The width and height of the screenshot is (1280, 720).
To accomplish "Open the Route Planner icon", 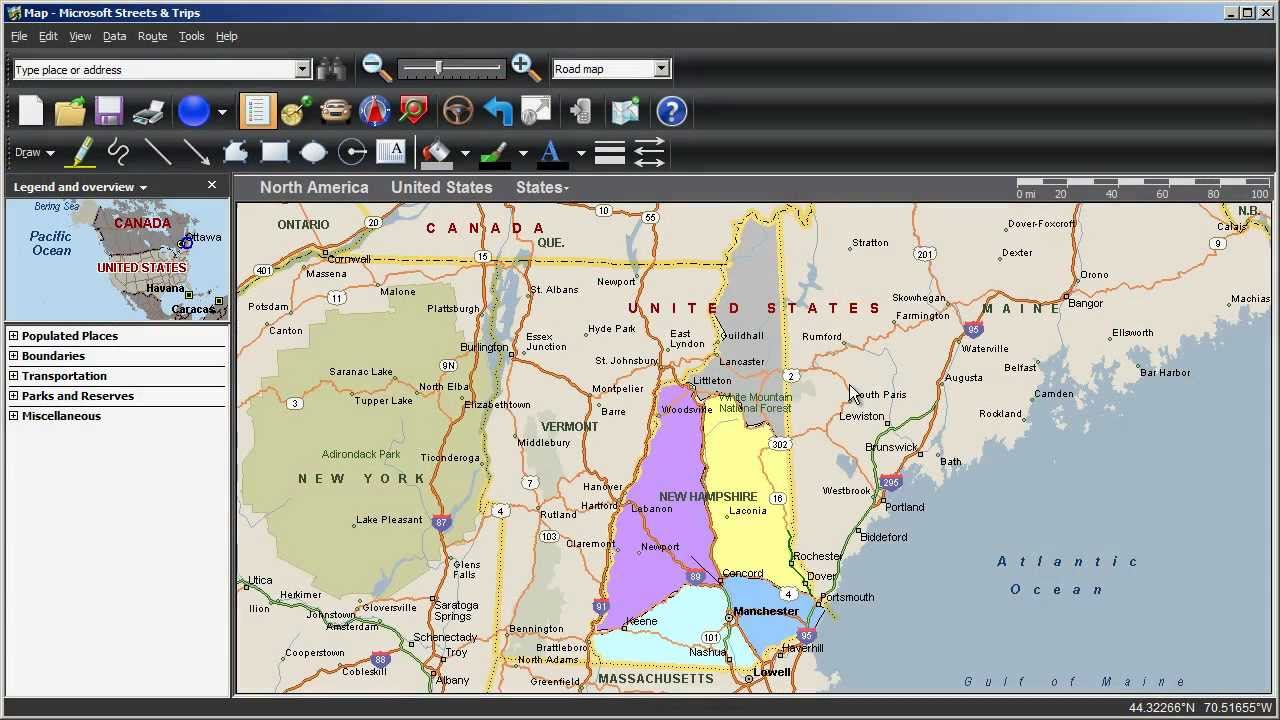I will click(x=296, y=111).
